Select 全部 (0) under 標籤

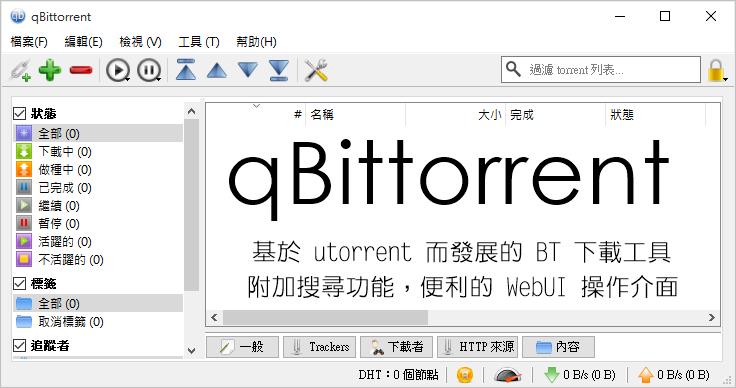(x=98, y=304)
